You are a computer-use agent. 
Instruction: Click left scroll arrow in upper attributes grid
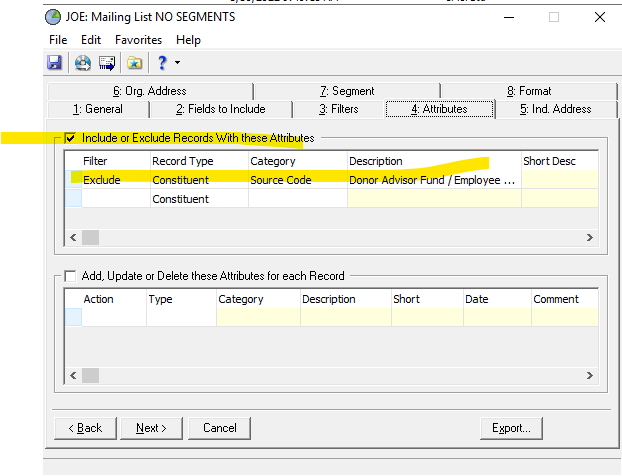click(x=73, y=238)
